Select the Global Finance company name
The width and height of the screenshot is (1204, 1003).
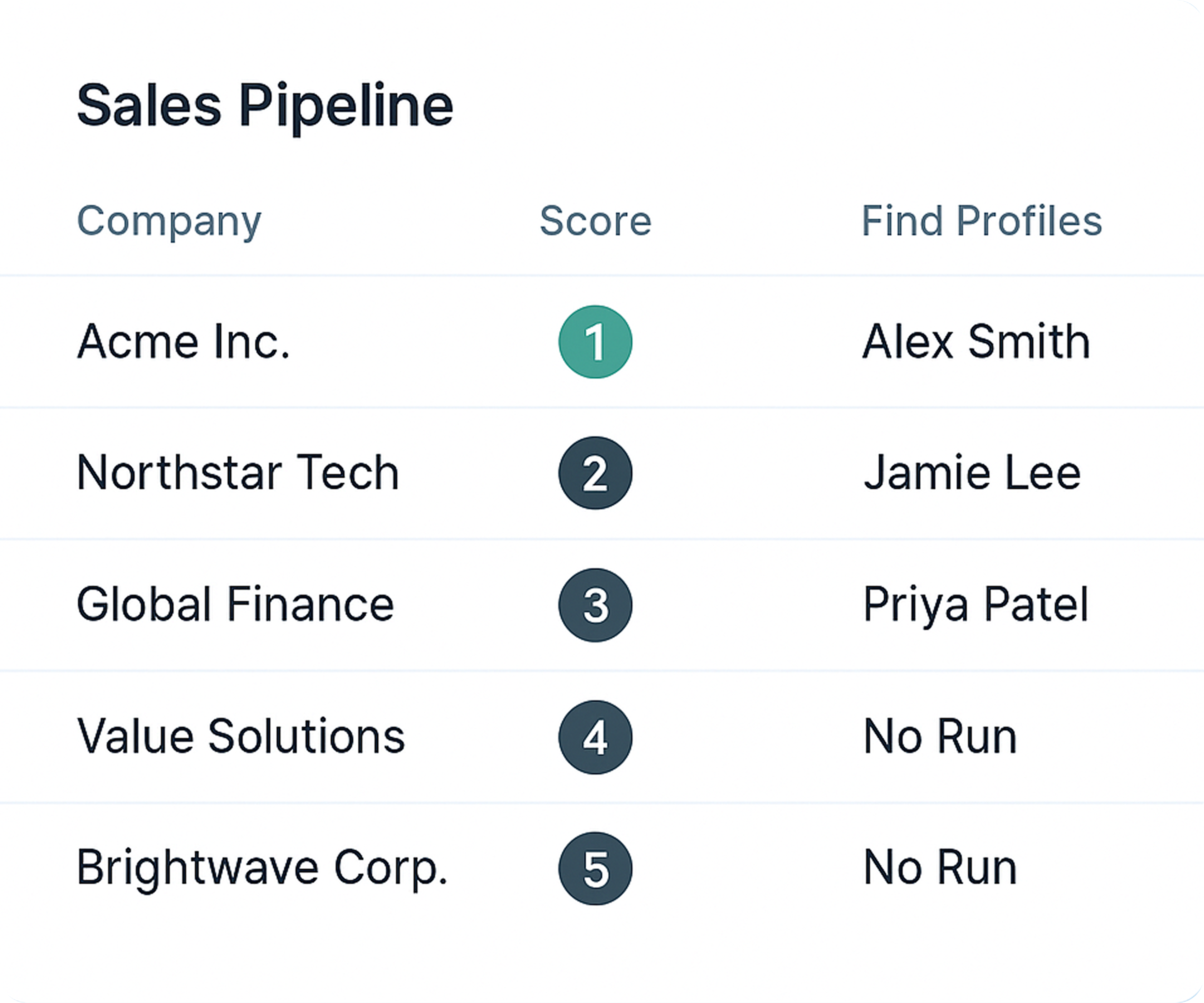tap(236, 605)
